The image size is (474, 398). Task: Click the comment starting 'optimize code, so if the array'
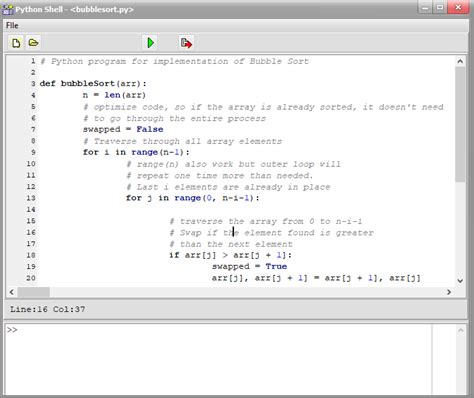coord(263,107)
